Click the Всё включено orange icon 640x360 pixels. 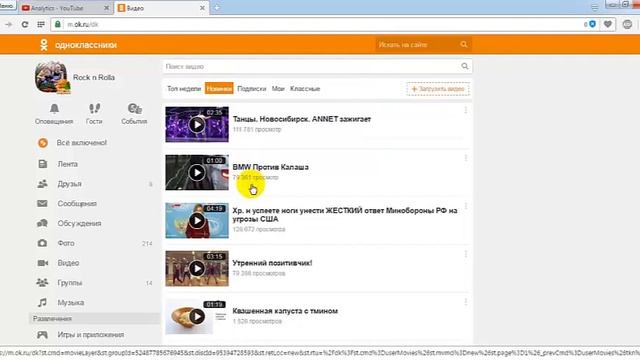tap(43, 143)
